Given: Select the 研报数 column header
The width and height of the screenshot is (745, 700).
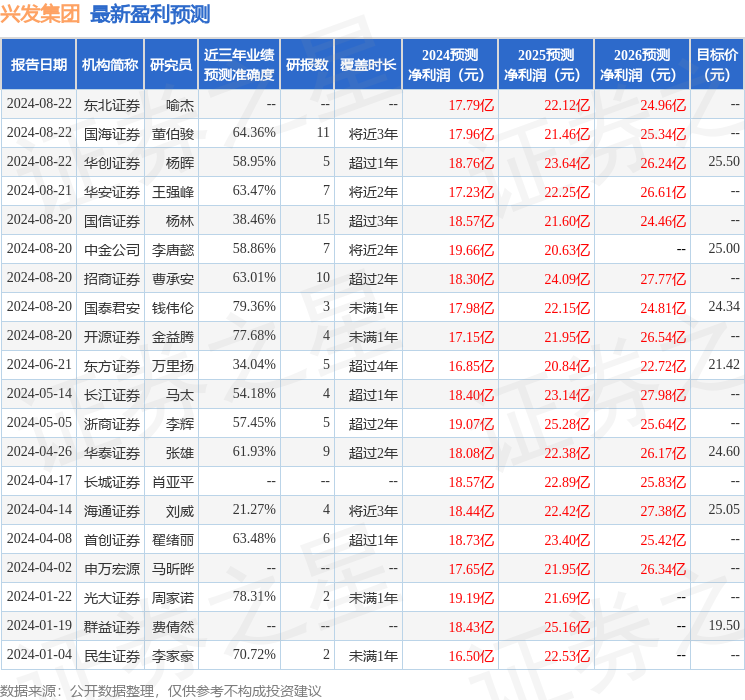Looking at the screenshot, I should click(307, 65).
